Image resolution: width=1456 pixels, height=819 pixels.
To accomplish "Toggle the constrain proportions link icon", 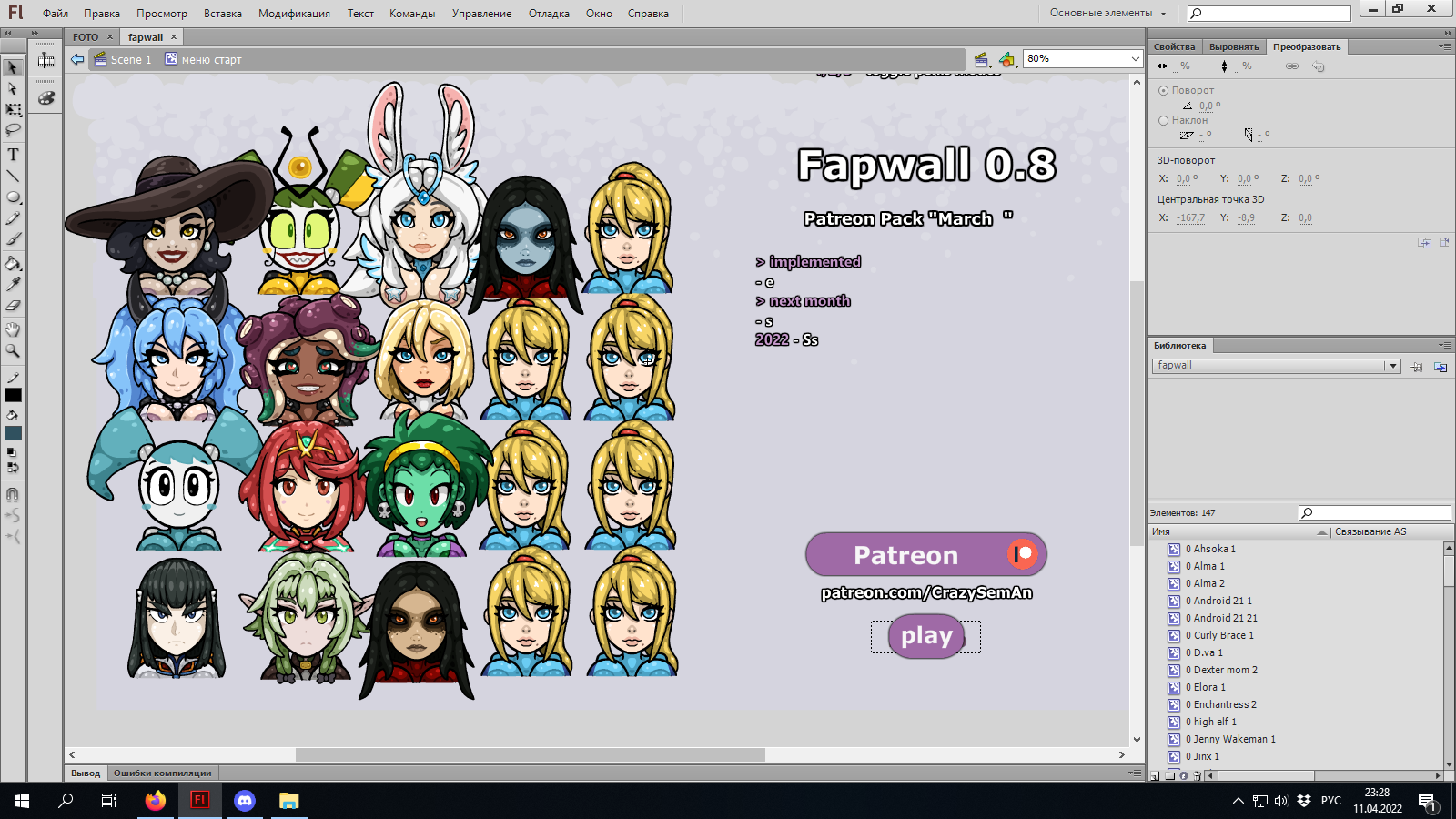I will click(x=1291, y=66).
